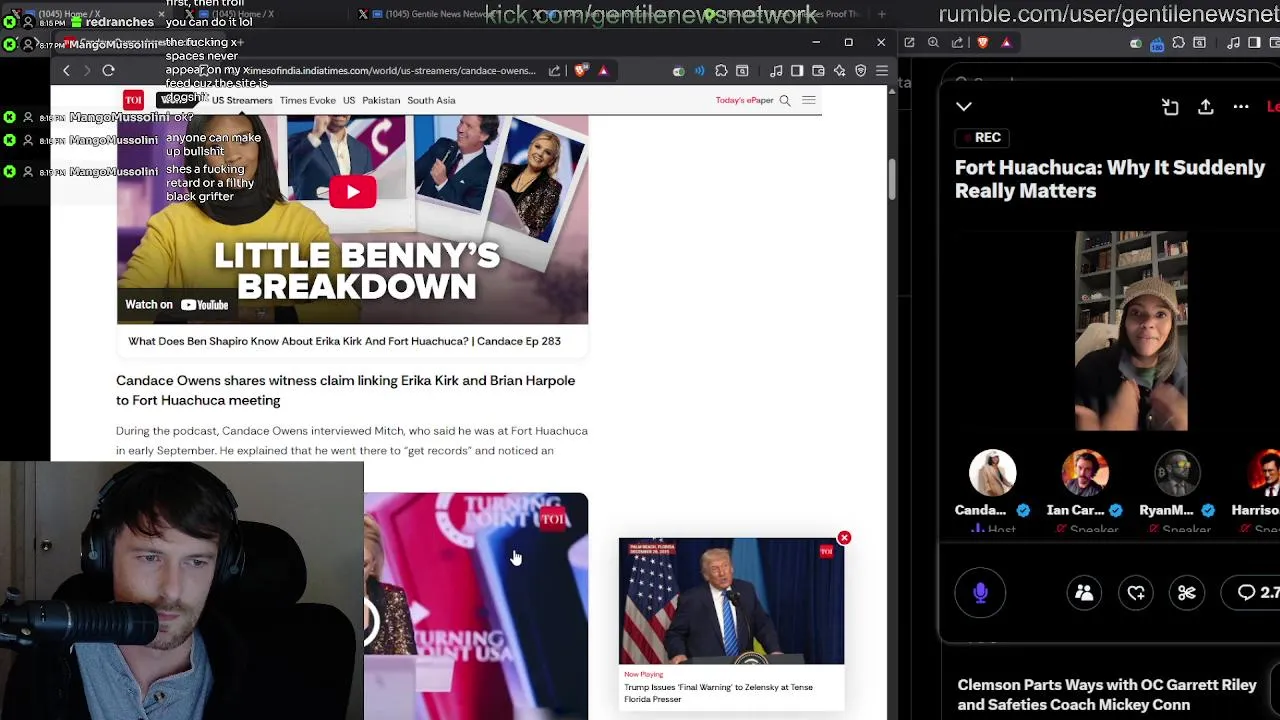This screenshot has height=720, width=1280.
Task: Click the VPN shield icon in the front window
Action: tap(860, 71)
